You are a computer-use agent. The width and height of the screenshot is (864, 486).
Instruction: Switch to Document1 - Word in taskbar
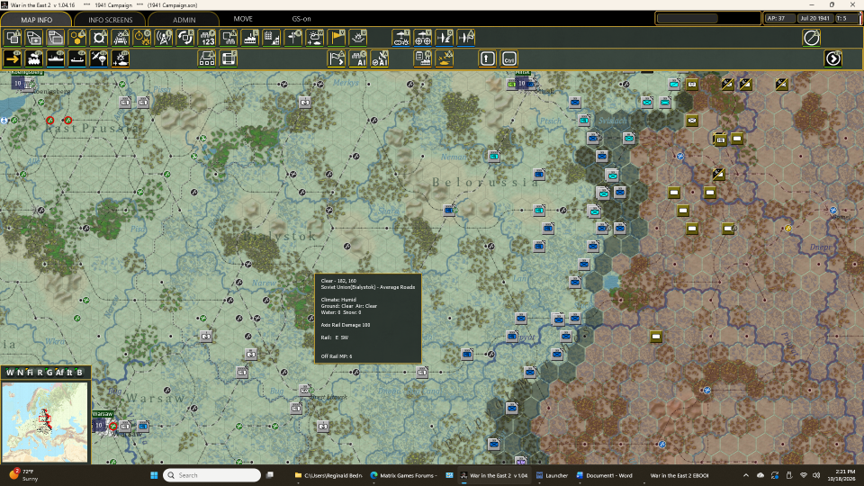click(x=604, y=475)
